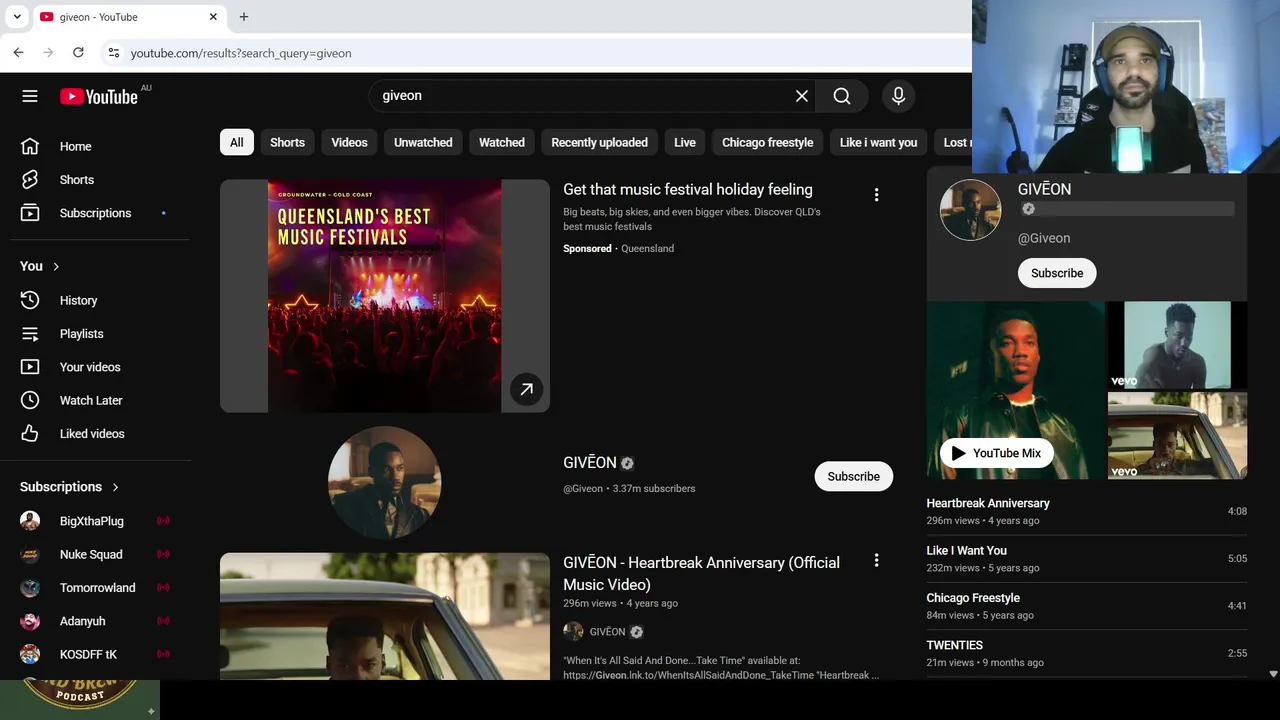Start voice search with the microphone icon
This screenshot has width=1280, height=720.
898,96
